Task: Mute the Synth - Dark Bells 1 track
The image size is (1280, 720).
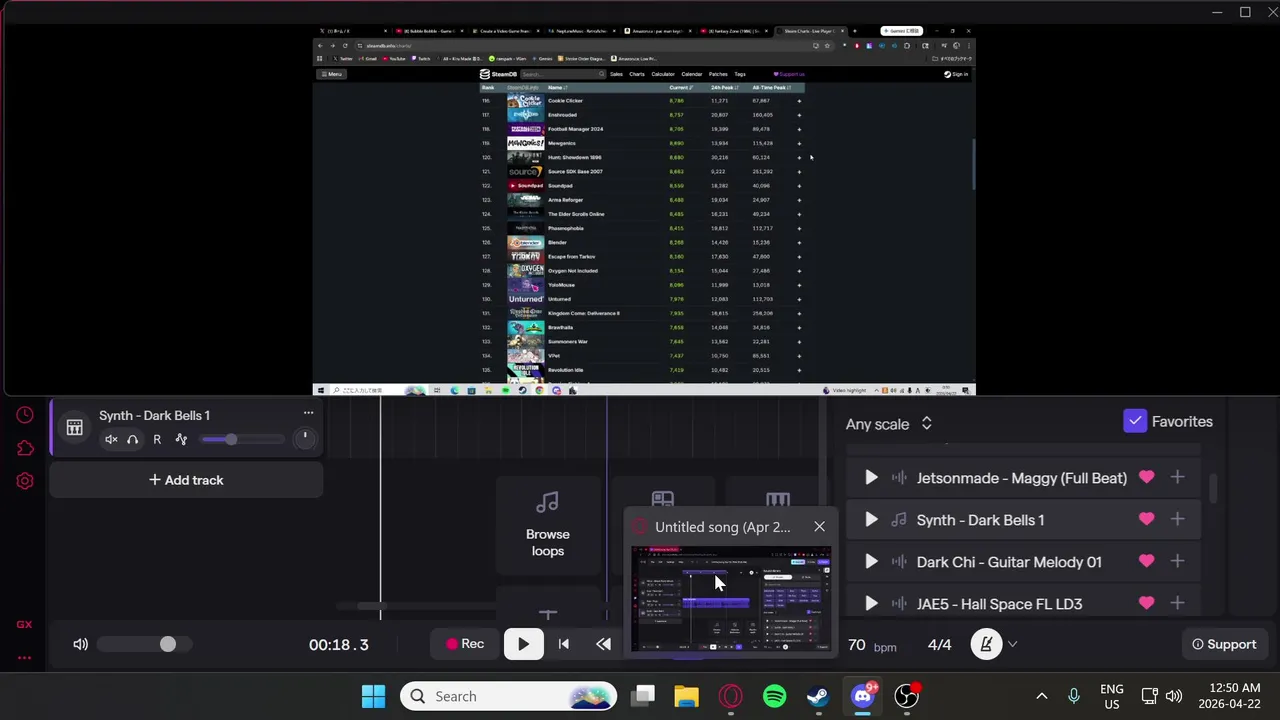Action: tap(111, 440)
